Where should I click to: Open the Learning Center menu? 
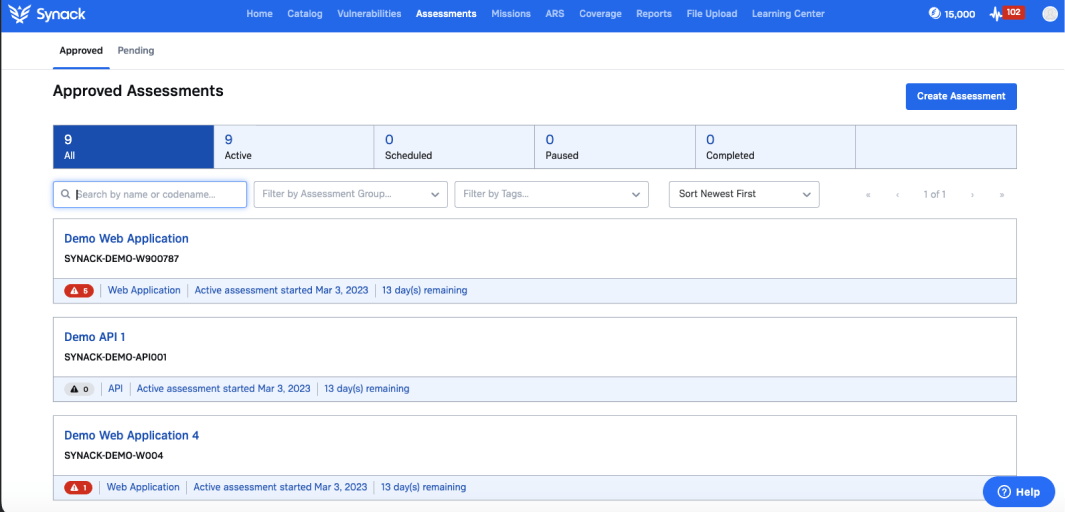(788, 14)
